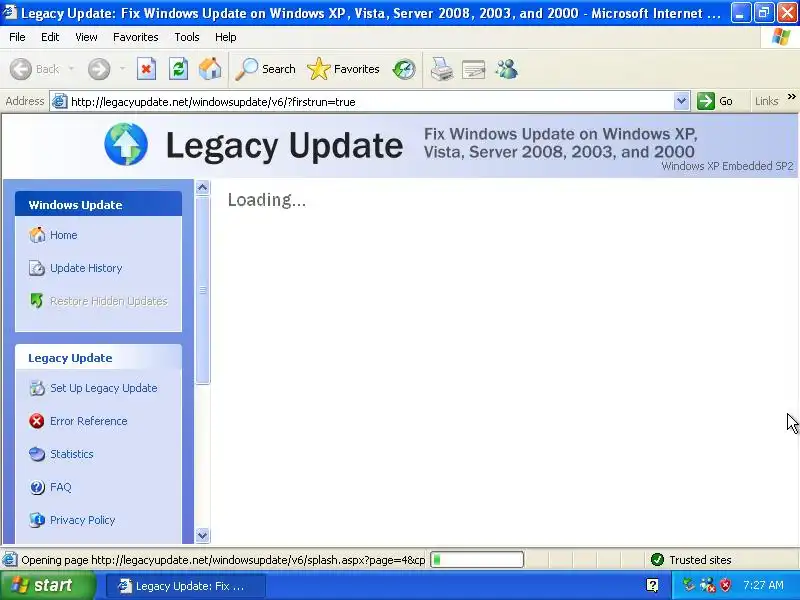Click the Windows flag throbber logo
This screenshot has height=600, width=800.
coord(780,37)
